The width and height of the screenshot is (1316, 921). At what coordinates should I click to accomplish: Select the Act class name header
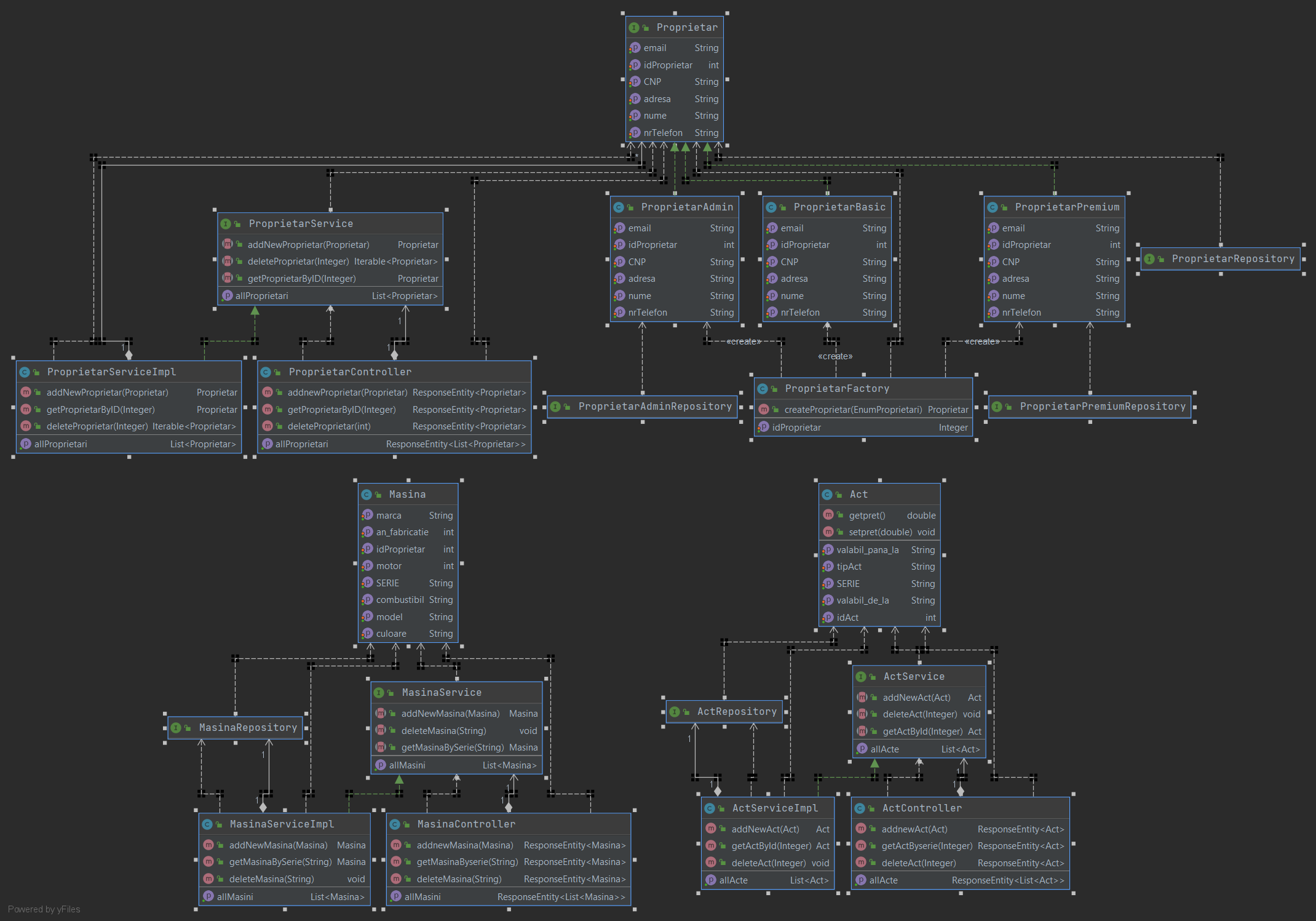(858, 494)
